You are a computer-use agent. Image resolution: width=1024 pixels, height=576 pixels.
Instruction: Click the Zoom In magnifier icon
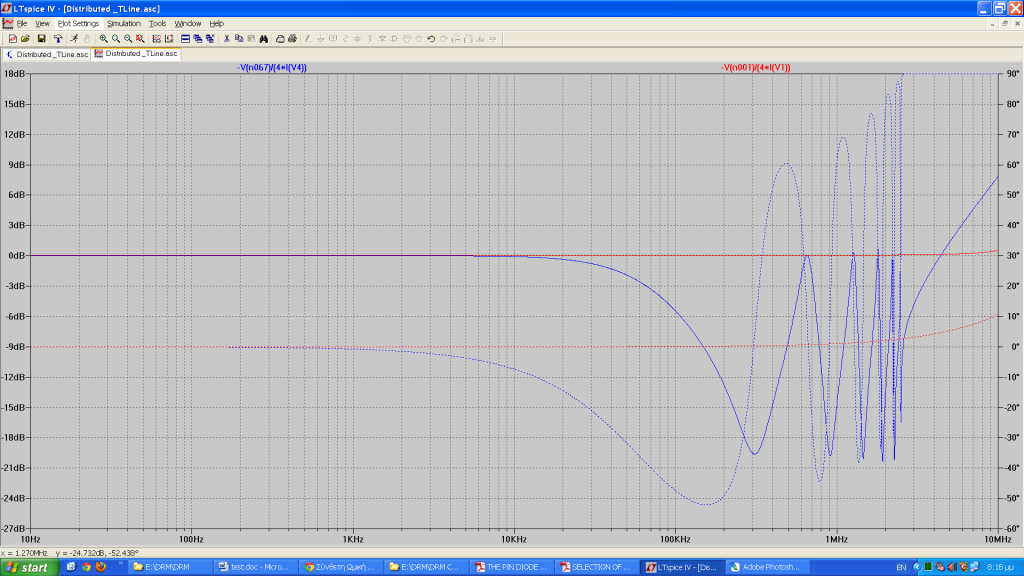[x=103, y=38]
